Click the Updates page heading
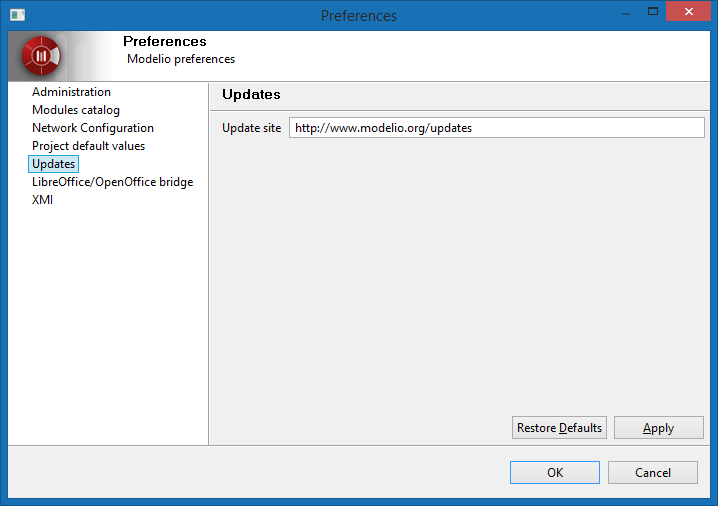Image resolution: width=718 pixels, height=506 pixels. tap(251, 94)
